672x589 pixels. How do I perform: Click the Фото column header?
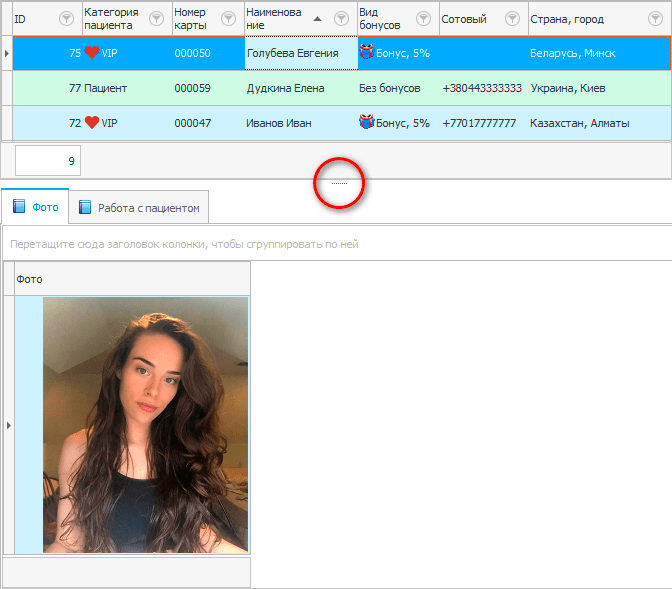(x=130, y=279)
